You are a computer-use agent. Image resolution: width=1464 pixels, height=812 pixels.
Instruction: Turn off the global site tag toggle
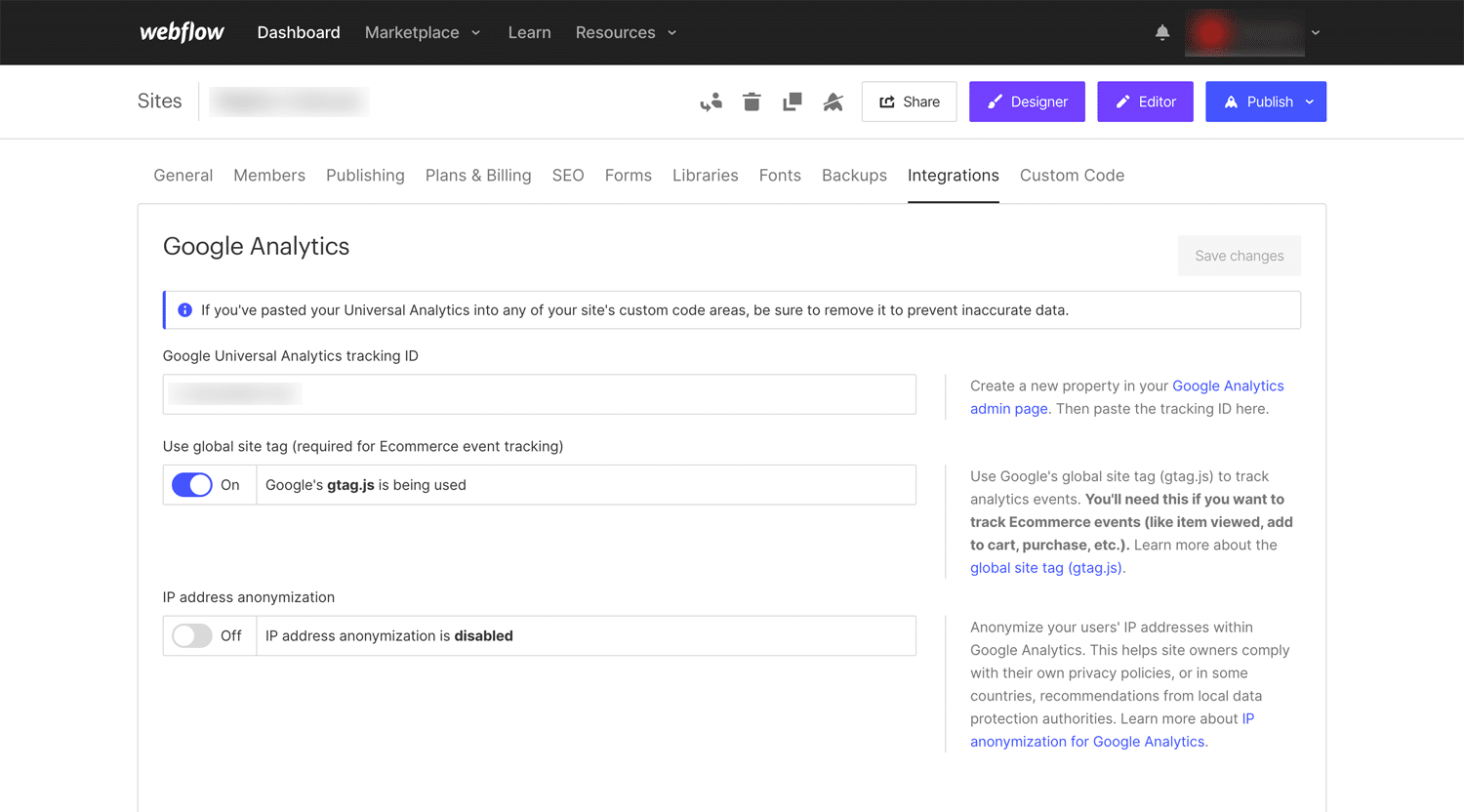pos(192,485)
